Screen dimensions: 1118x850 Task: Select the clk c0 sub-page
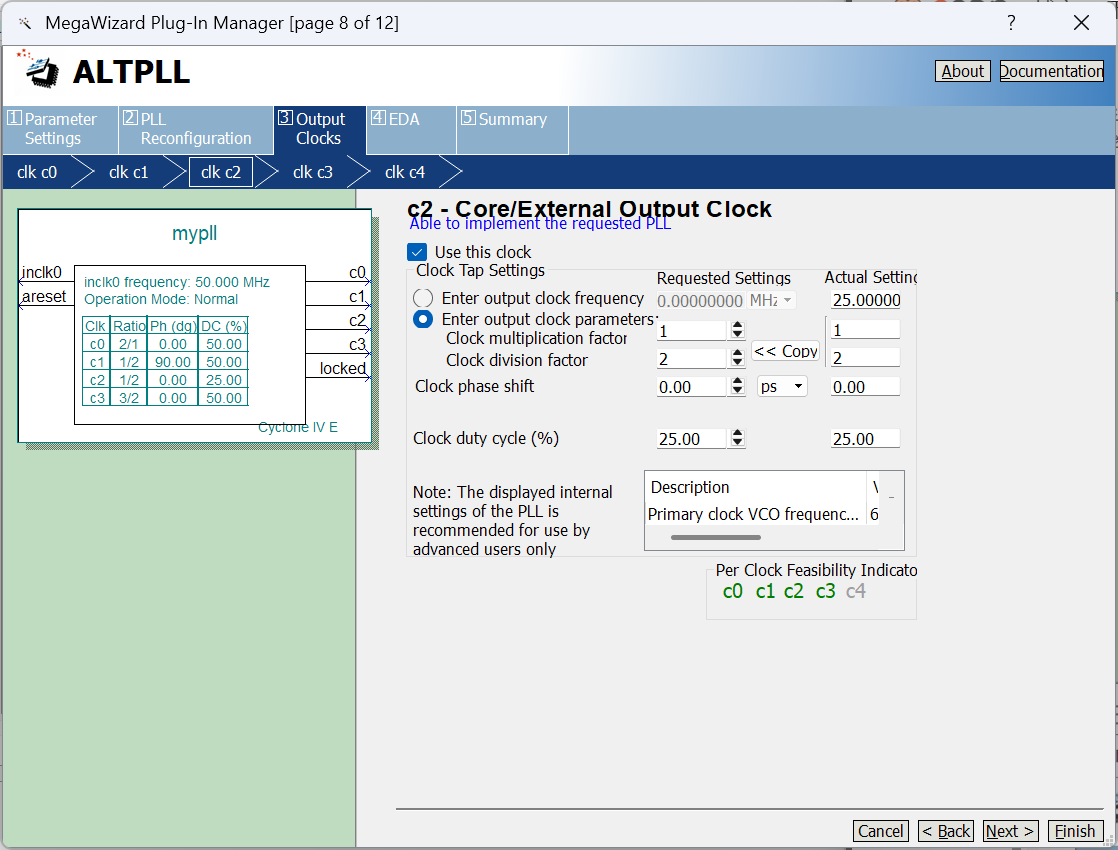click(37, 173)
